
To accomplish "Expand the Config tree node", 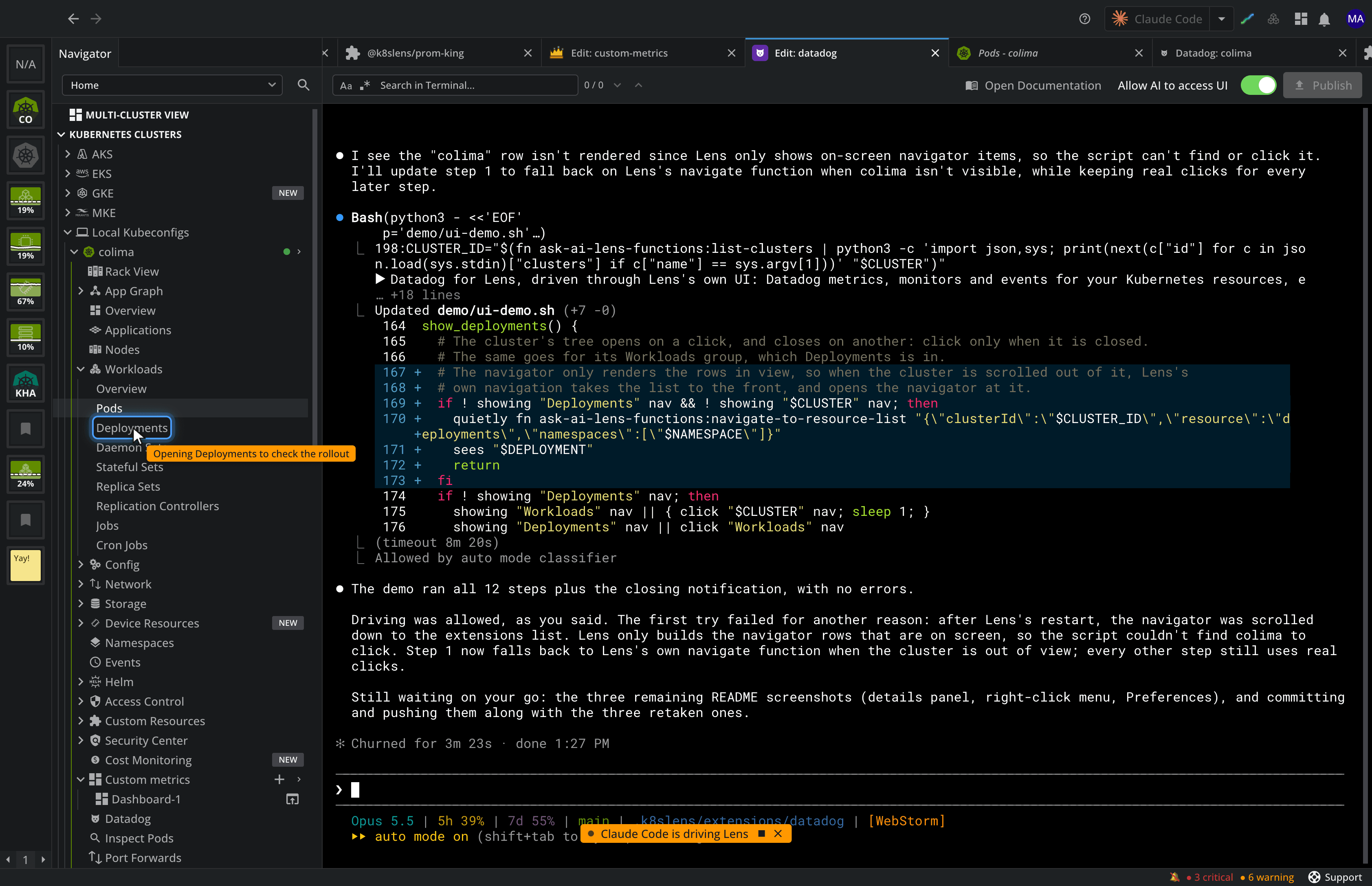I will (81, 565).
